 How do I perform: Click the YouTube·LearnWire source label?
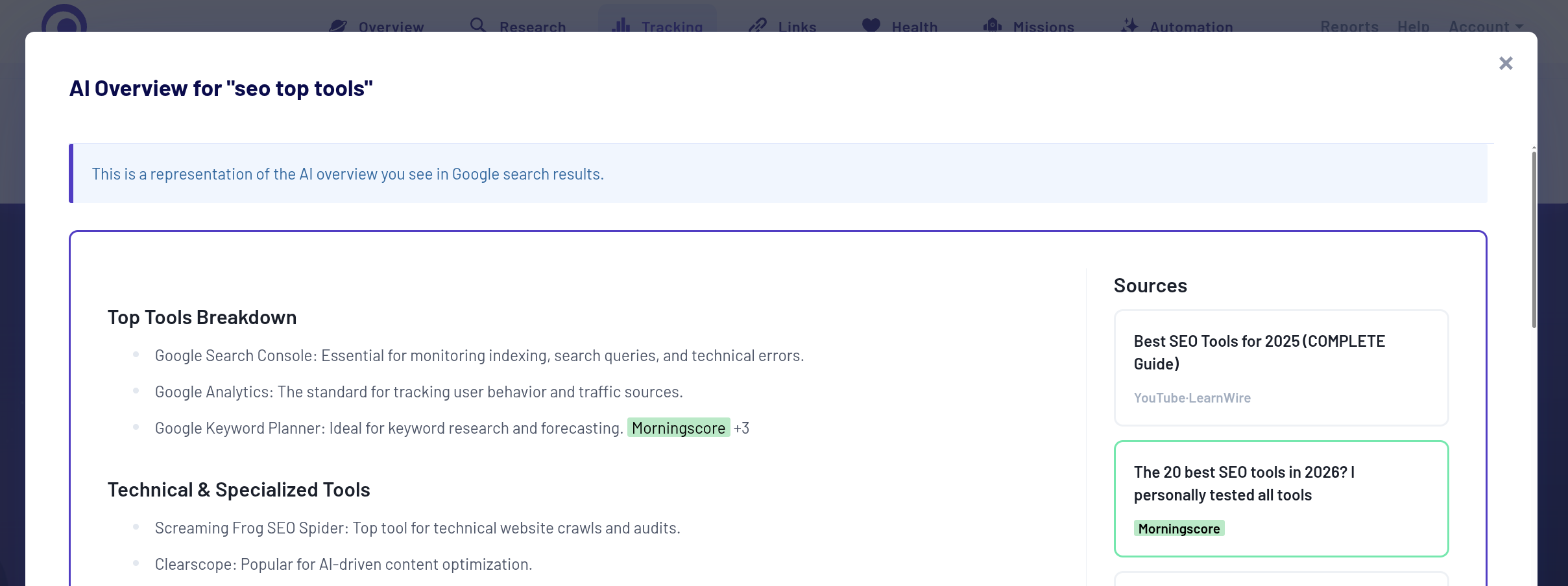(x=1192, y=398)
